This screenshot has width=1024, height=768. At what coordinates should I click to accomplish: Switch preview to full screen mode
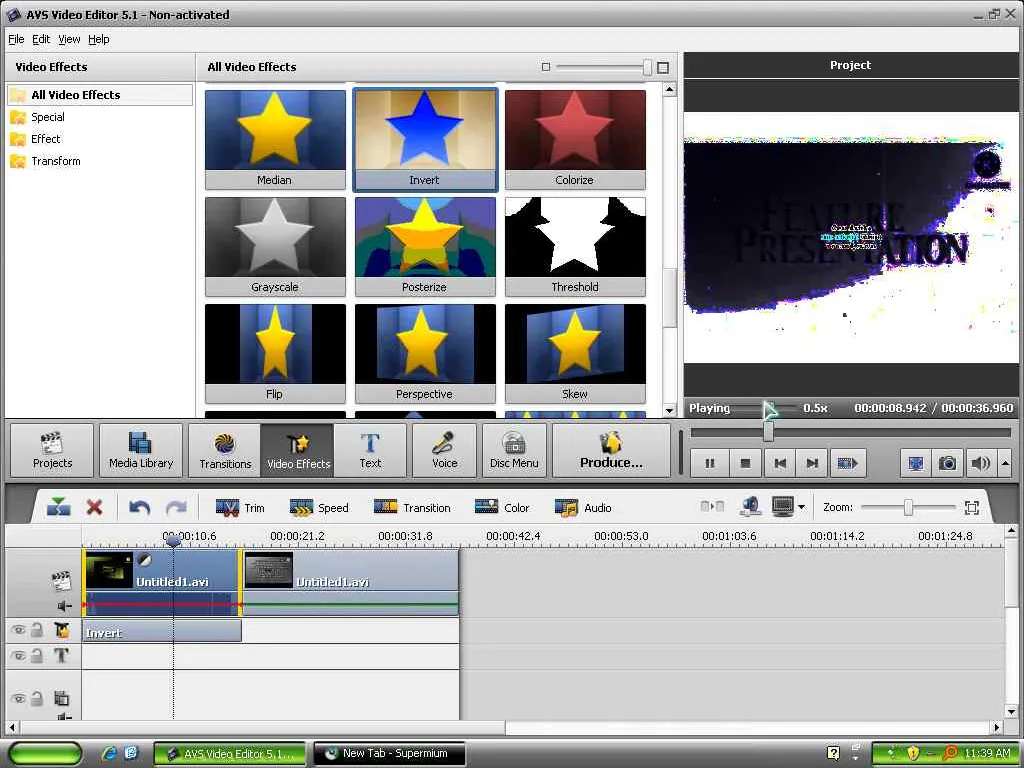(x=916, y=463)
